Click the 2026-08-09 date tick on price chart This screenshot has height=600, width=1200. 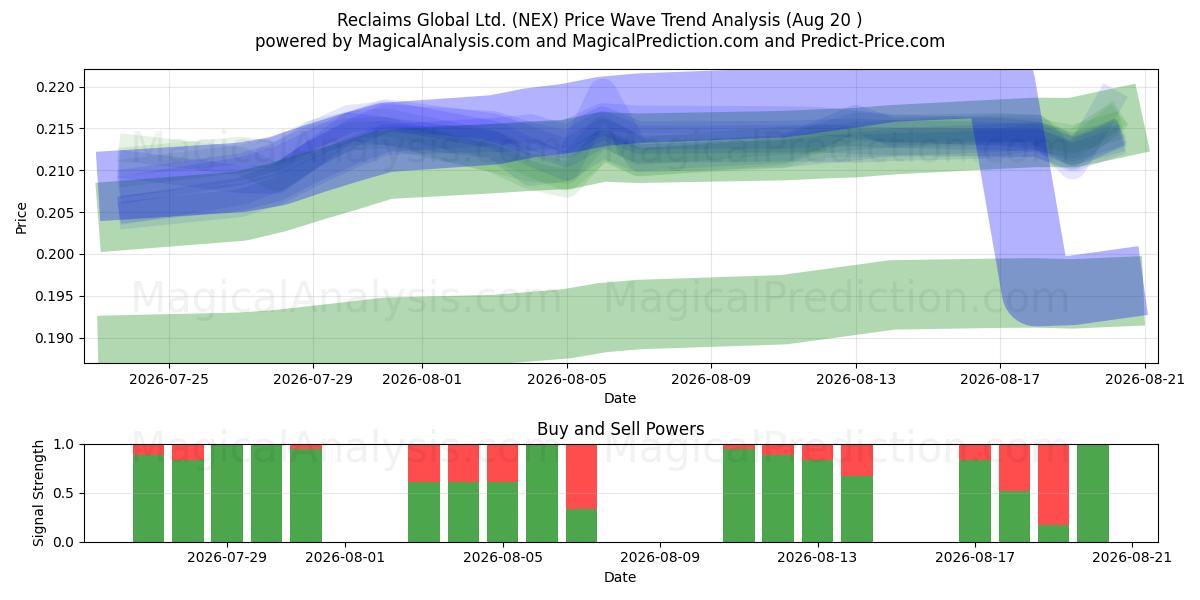[x=711, y=379]
